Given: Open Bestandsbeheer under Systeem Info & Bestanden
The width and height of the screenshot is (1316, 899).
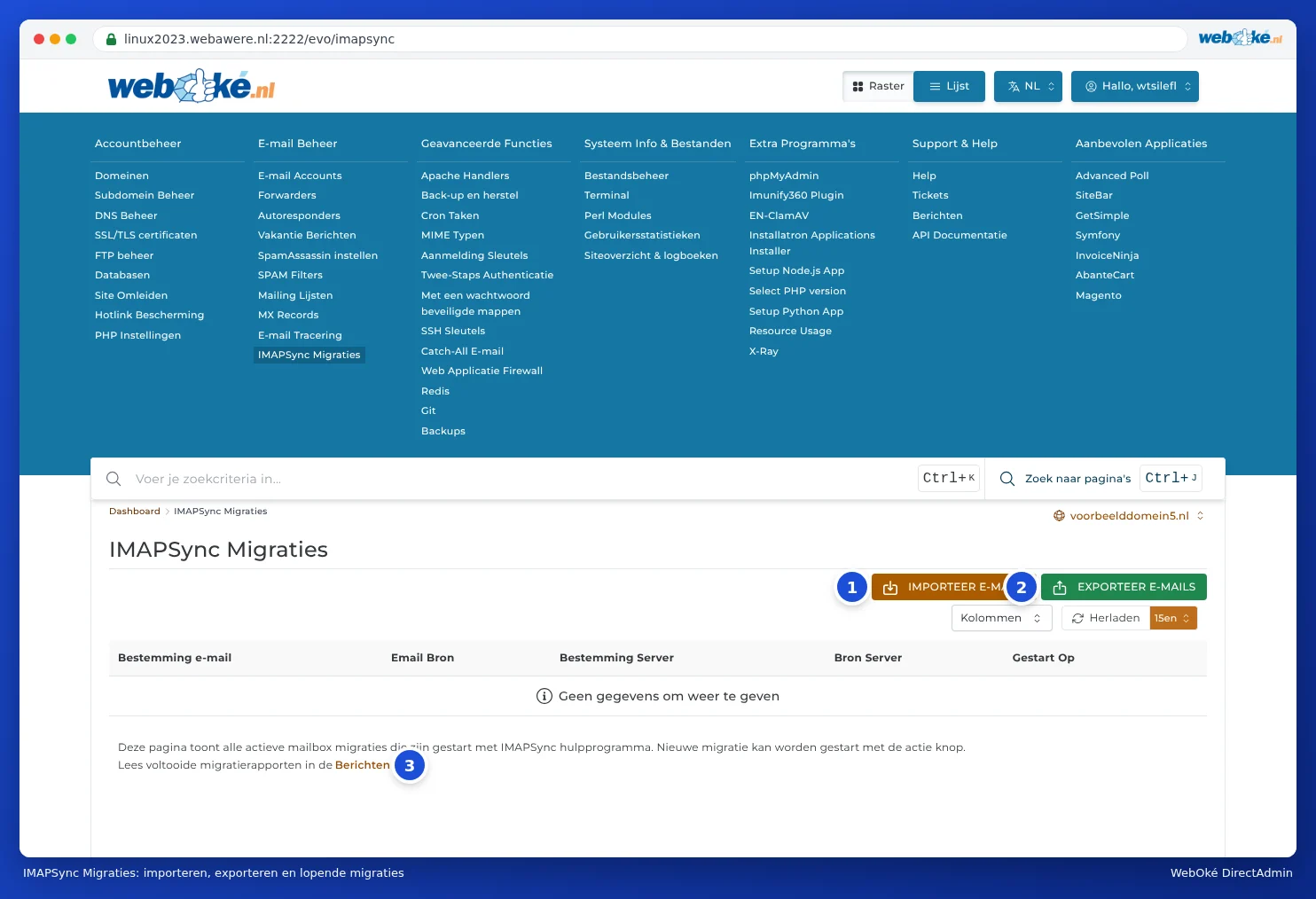Looking at the screenshot, I should [626, 176].
